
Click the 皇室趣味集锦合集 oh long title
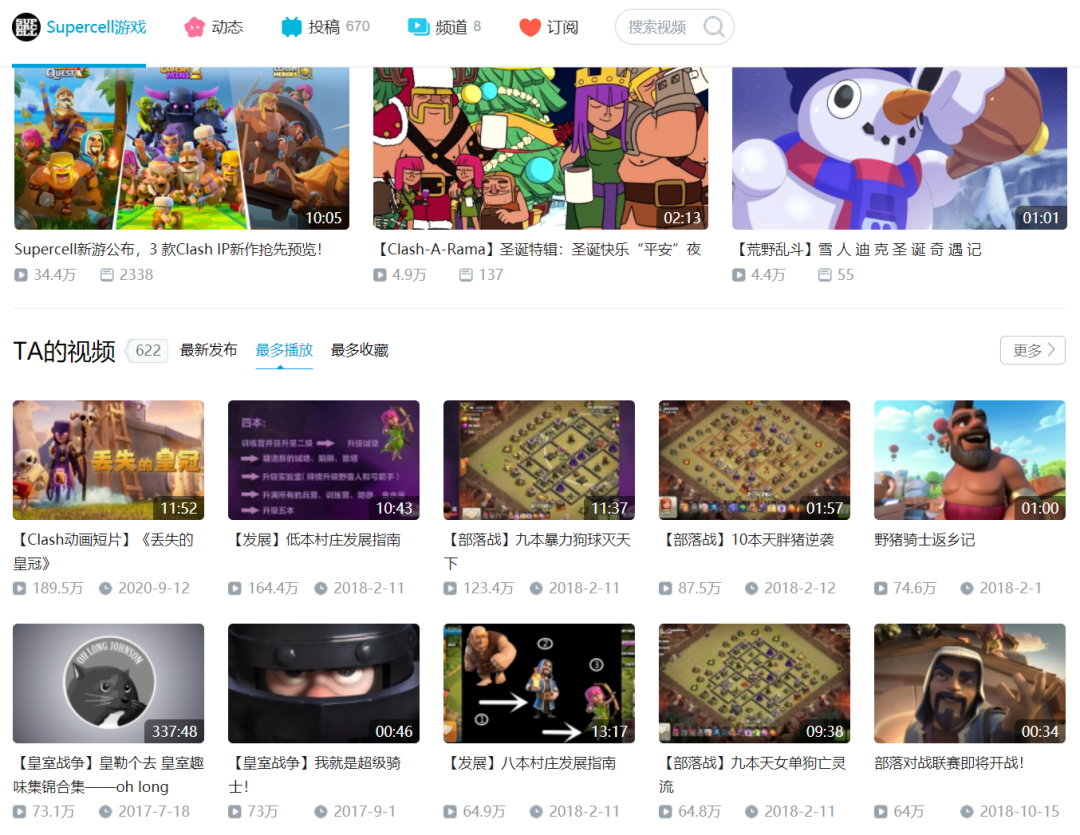tap(108, 774)
